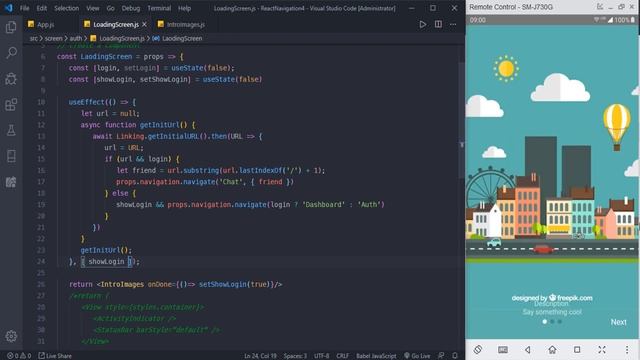This screenshot has height=360, width=640.
Task: Open the Edit menu
Action: [42, 8]
